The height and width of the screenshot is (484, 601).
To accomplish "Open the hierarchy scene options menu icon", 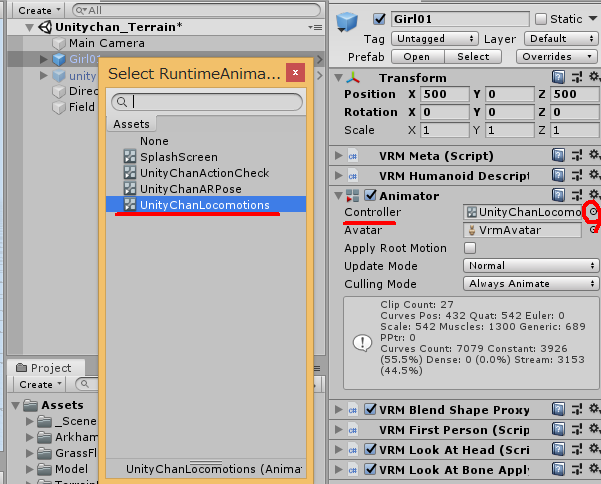I will click(315, 27).
